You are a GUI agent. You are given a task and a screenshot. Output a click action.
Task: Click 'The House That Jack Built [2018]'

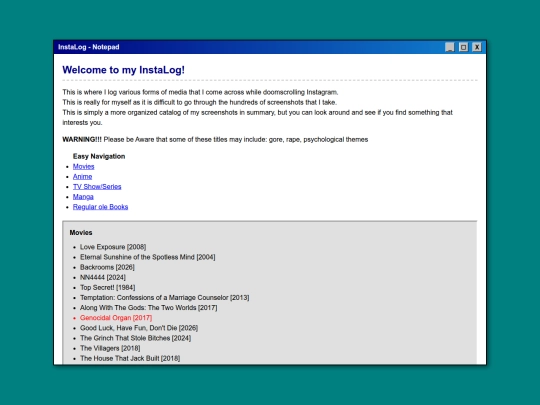click(x=130, y=359)
